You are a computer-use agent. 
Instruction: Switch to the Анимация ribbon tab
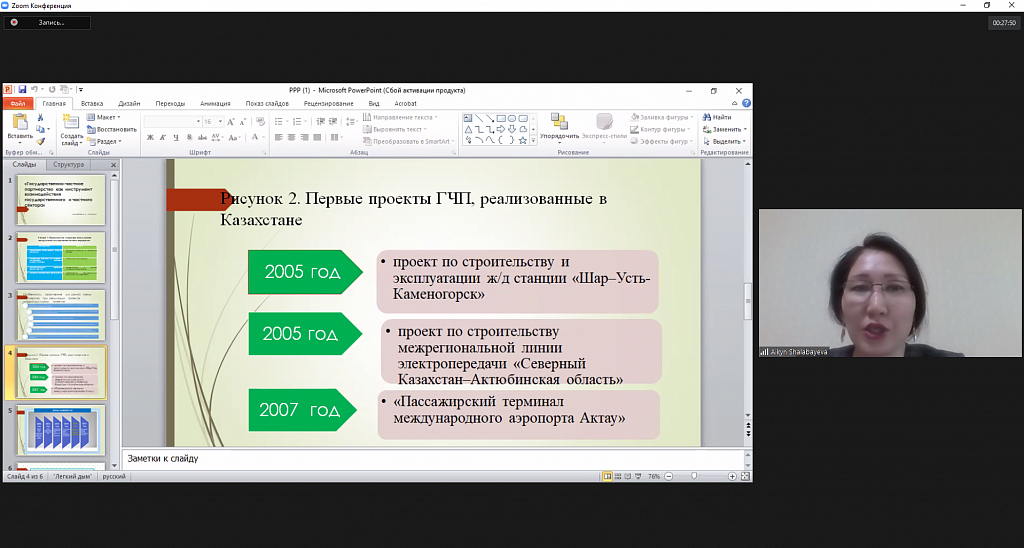pos(216,103)
